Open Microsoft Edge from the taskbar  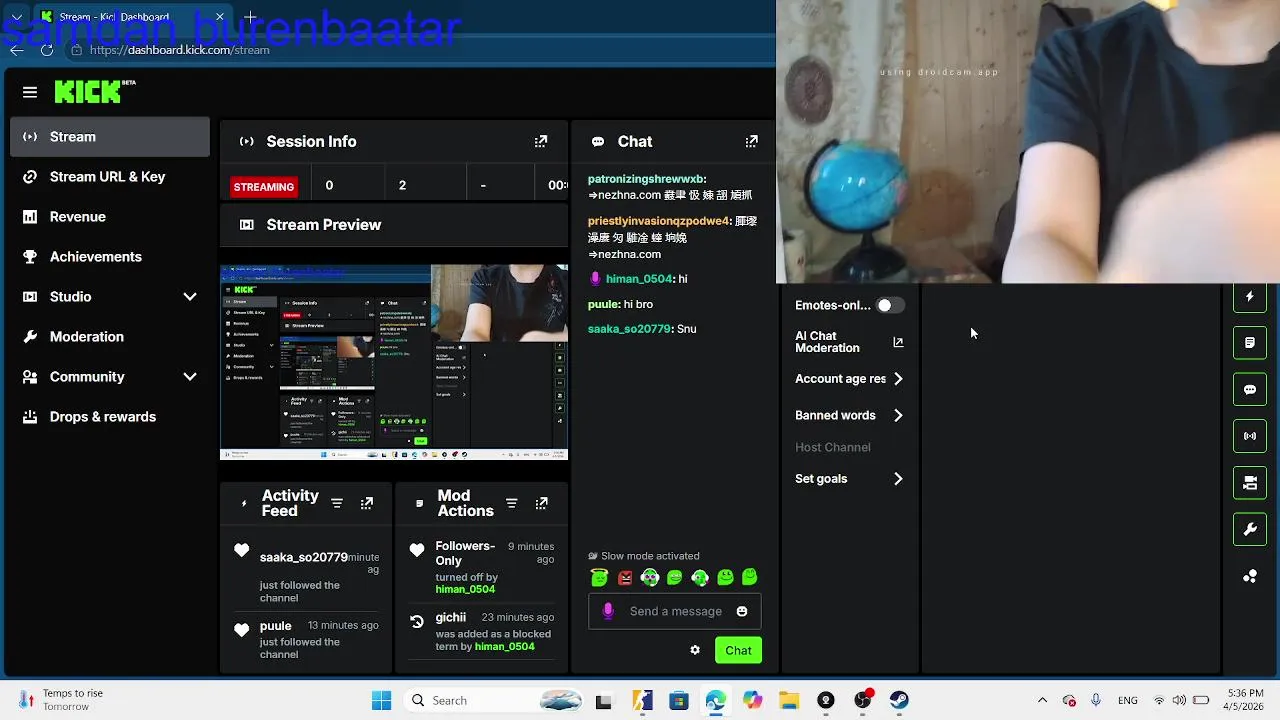[x=715, y=701]
